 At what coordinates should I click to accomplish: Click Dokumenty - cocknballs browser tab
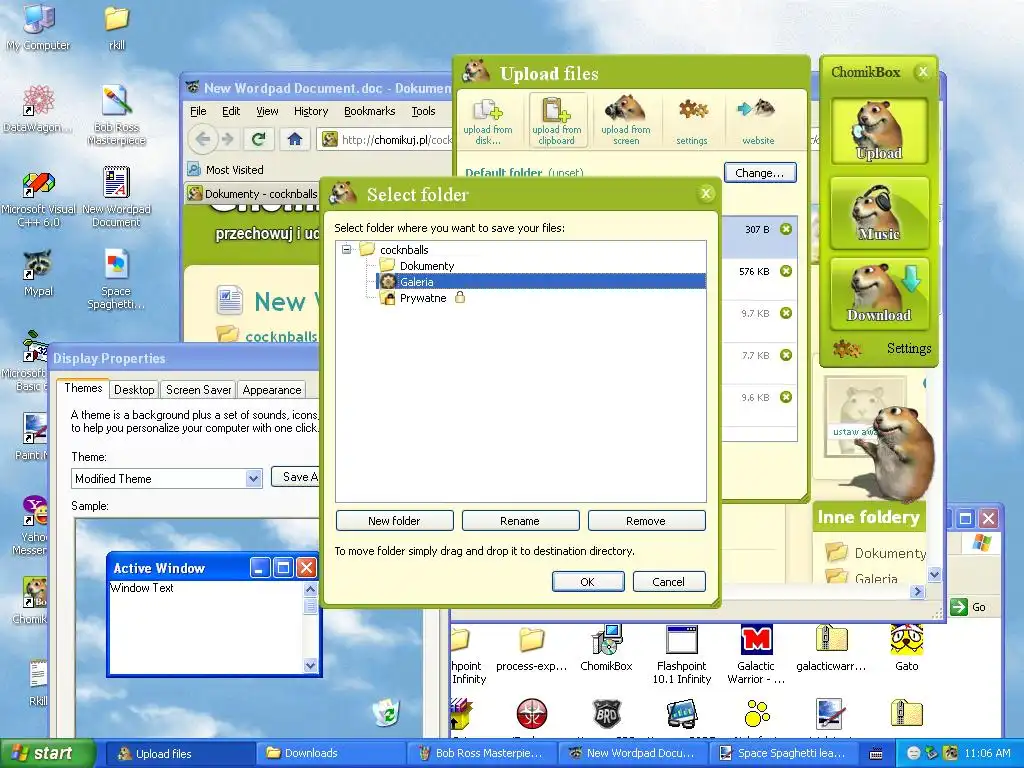tap(252, 194)
